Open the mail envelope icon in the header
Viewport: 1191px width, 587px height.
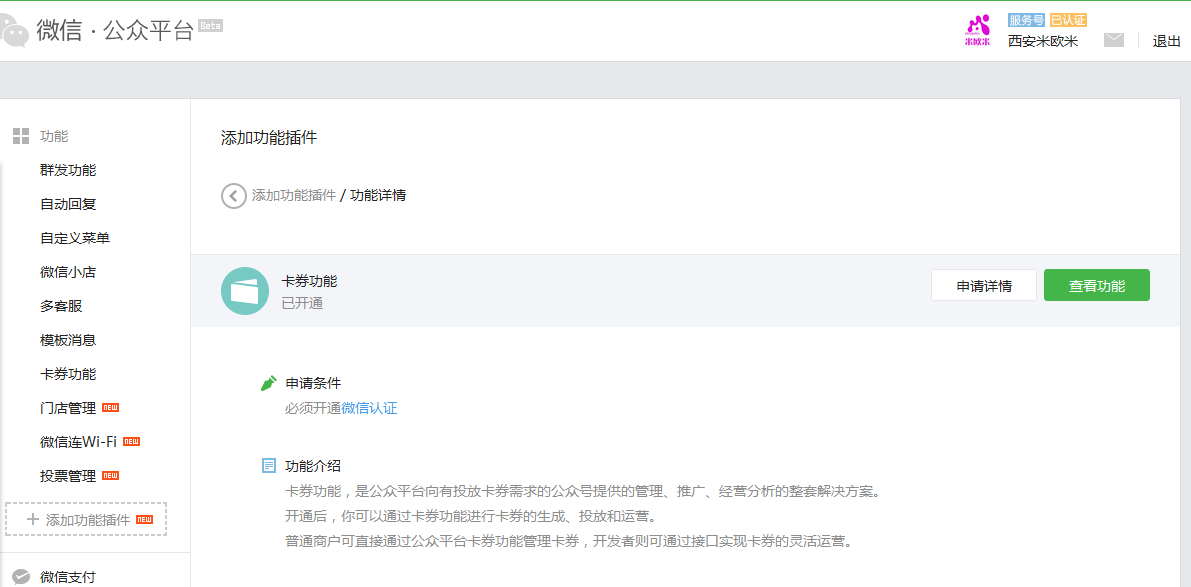1114,40
